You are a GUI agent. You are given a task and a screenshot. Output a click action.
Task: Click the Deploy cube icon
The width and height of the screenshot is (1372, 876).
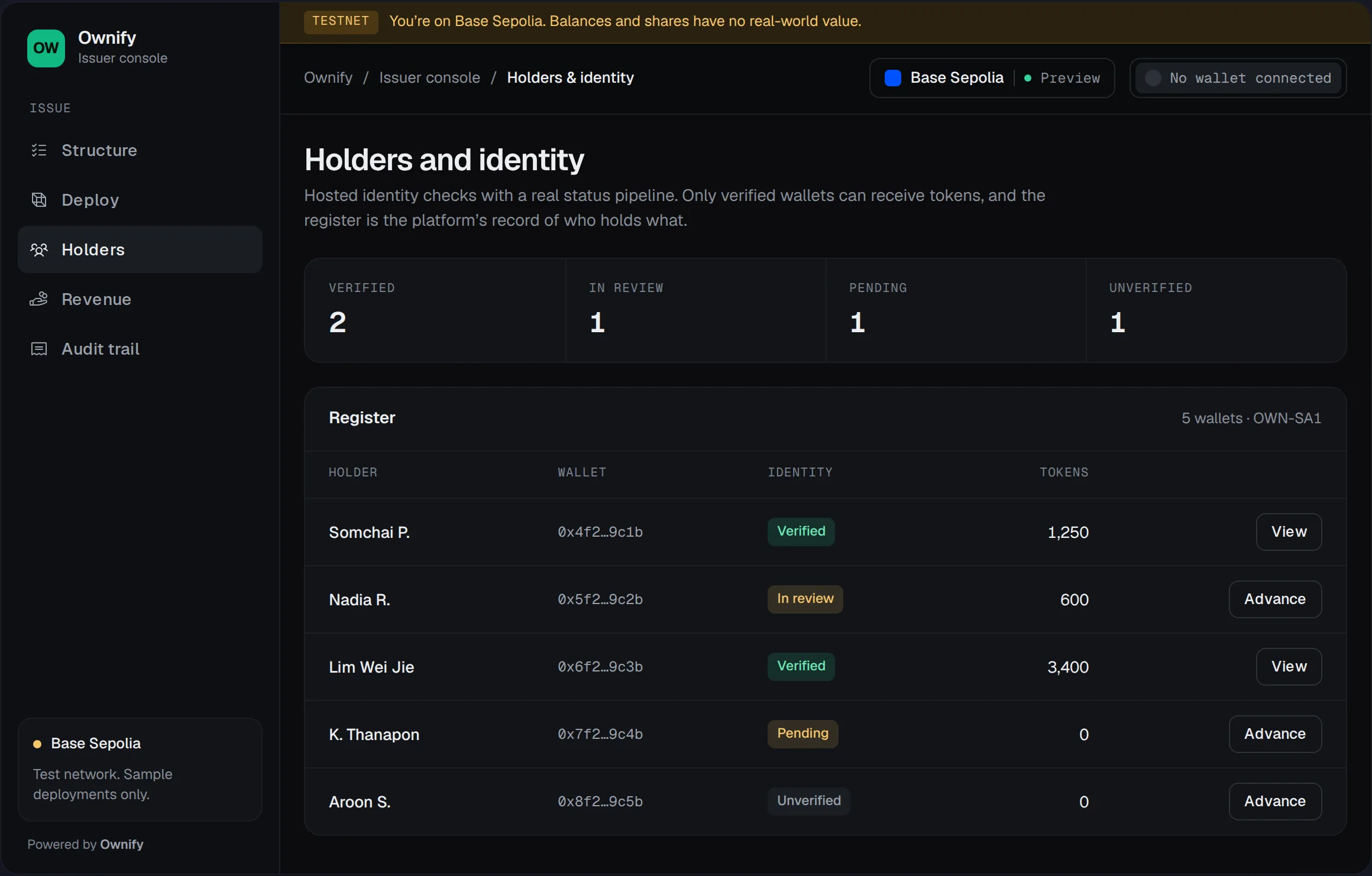(39, 200)
